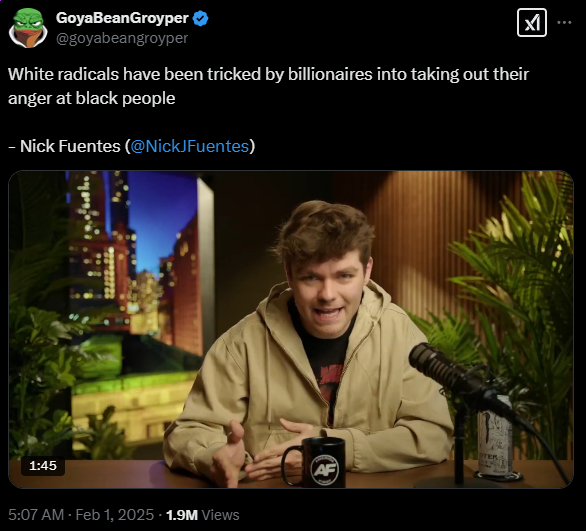Click the 1:45 video duration badge
This screenshot has width=586, height=531.
click(43, 466)
